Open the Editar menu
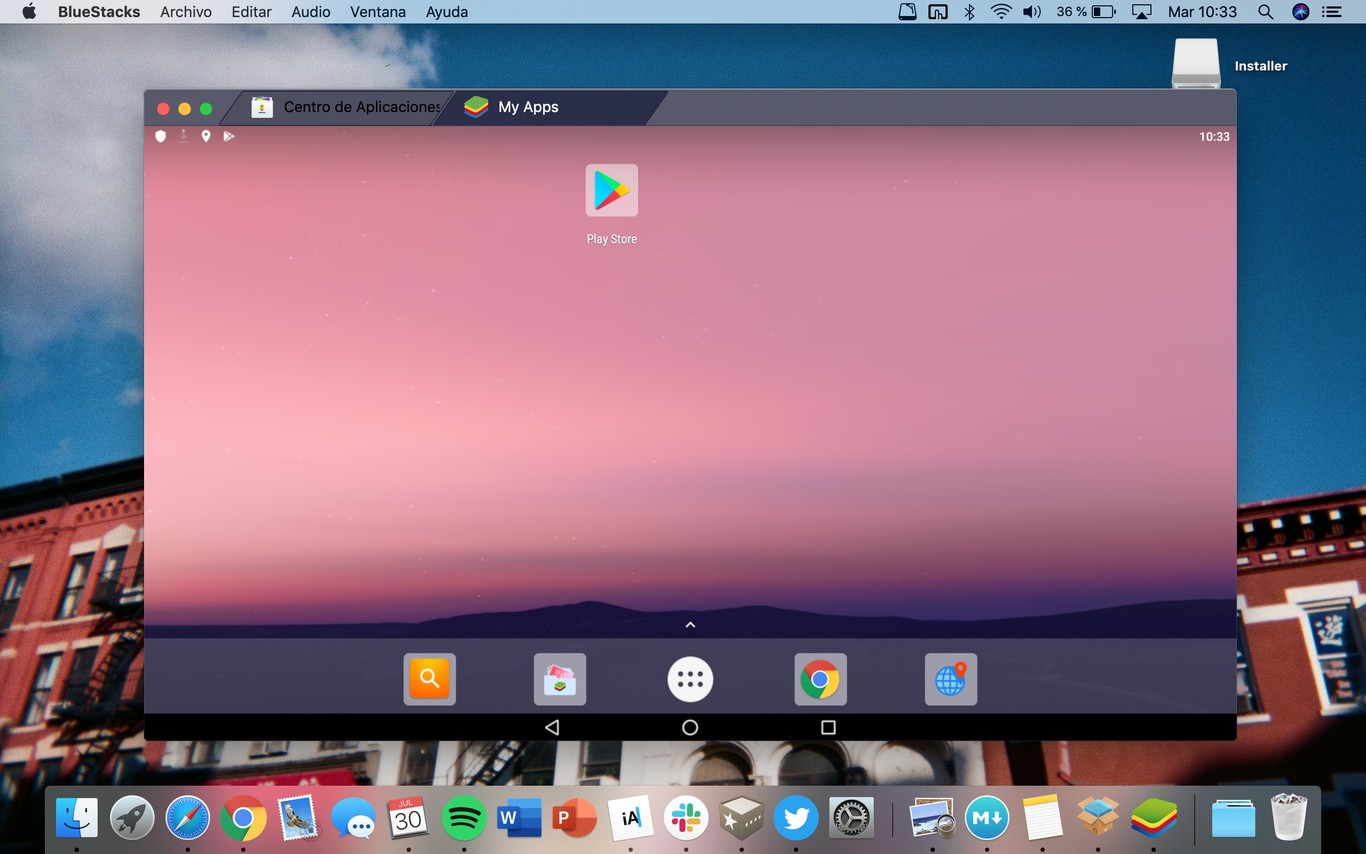 pyautogui.click(x=251, y=12)
